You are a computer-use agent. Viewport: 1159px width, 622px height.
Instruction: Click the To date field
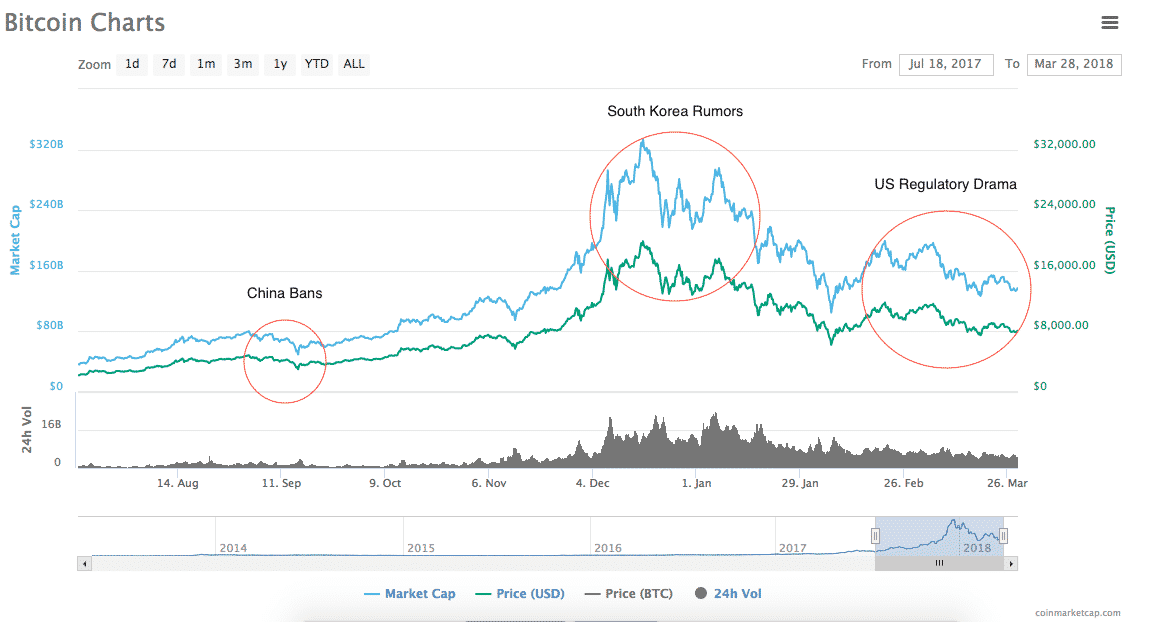coord(1074,64)
